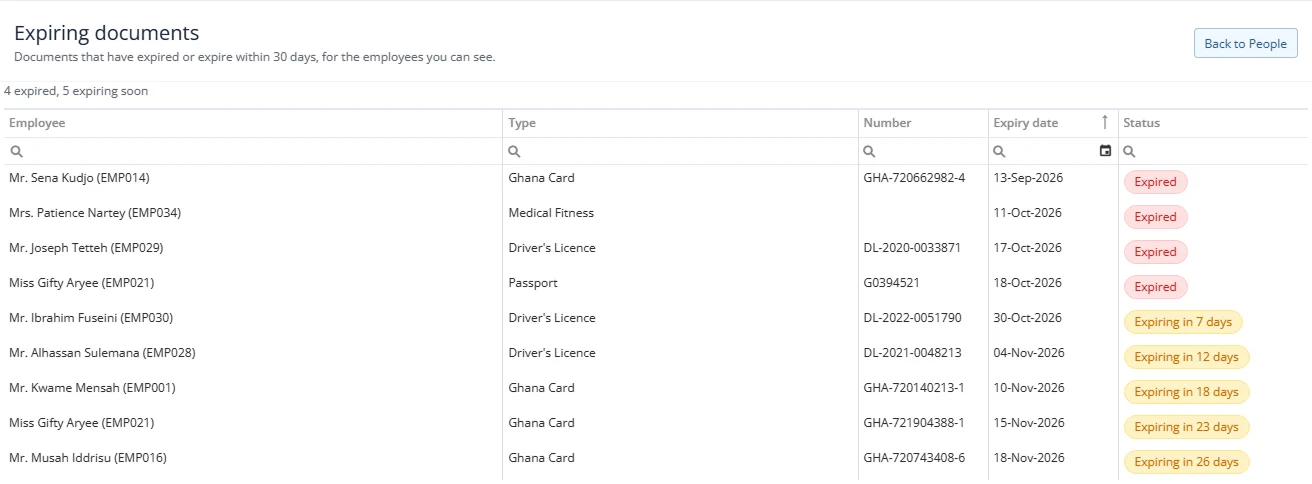This screenshot has width=1312, height=484.
Task: Click number GHA-720140213-1
Action: 914,388
